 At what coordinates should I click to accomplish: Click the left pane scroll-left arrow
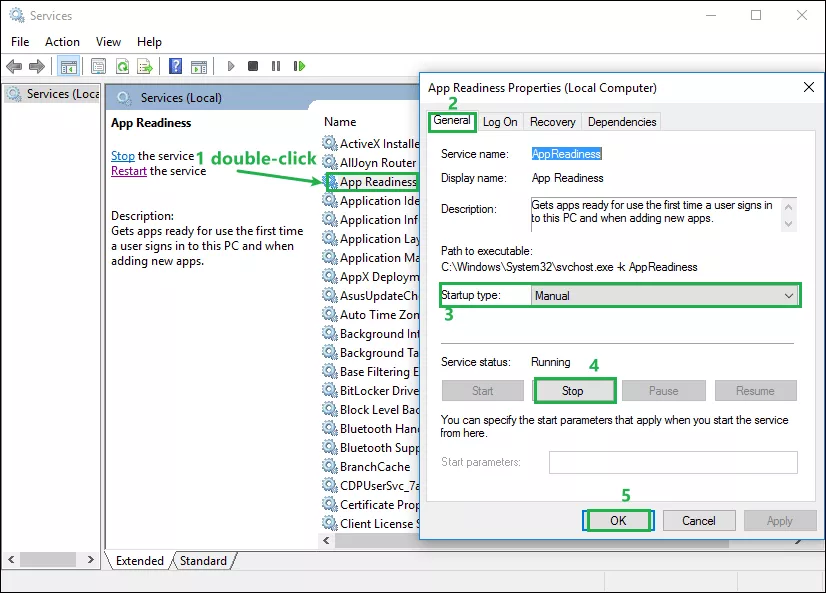(x=11, y=559)
